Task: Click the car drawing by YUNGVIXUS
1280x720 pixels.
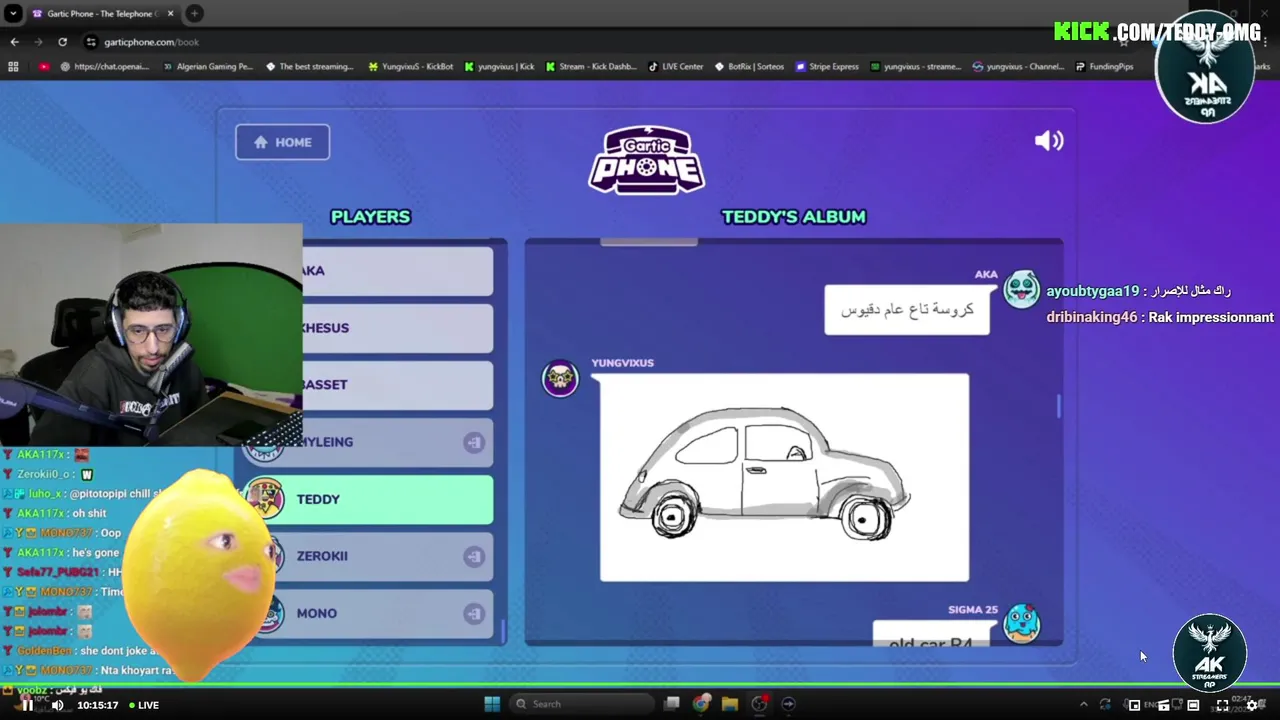Action: (784, 477)
